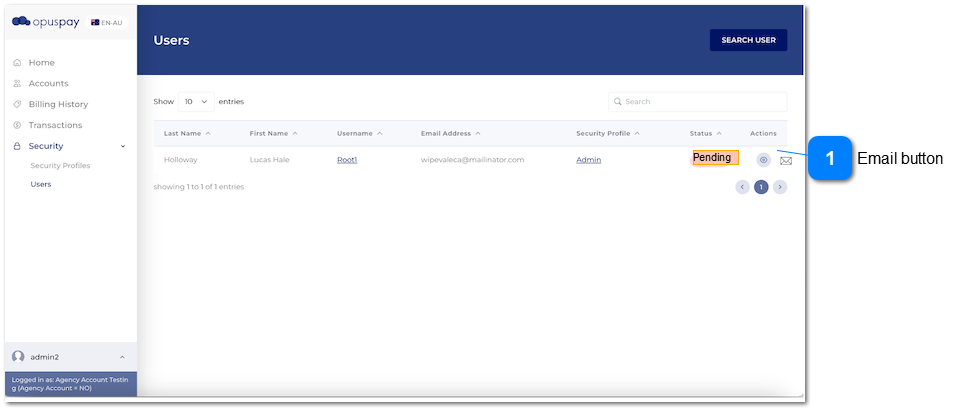Click the view eye icon in Actions
959x411 pixels.
(x=763, y=160)
